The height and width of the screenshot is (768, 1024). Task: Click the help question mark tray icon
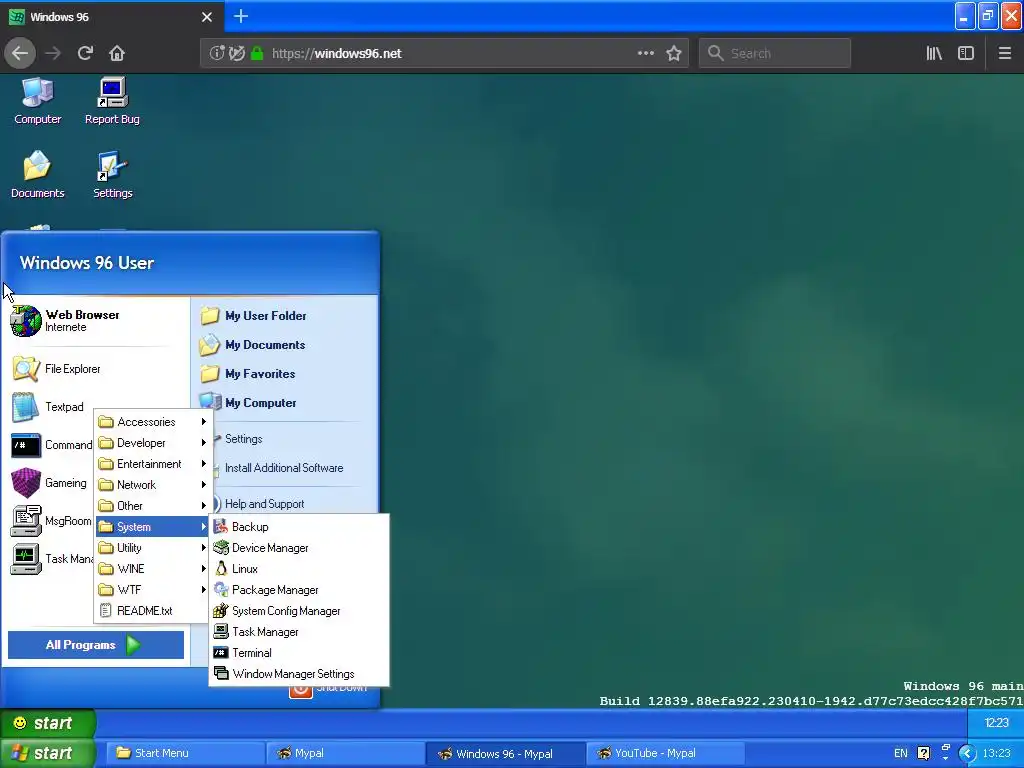pos(923,754)
